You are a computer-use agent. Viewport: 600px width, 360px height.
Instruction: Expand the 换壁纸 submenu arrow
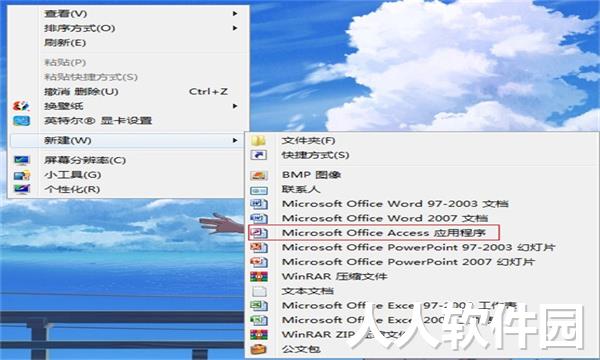coord(235,106)
